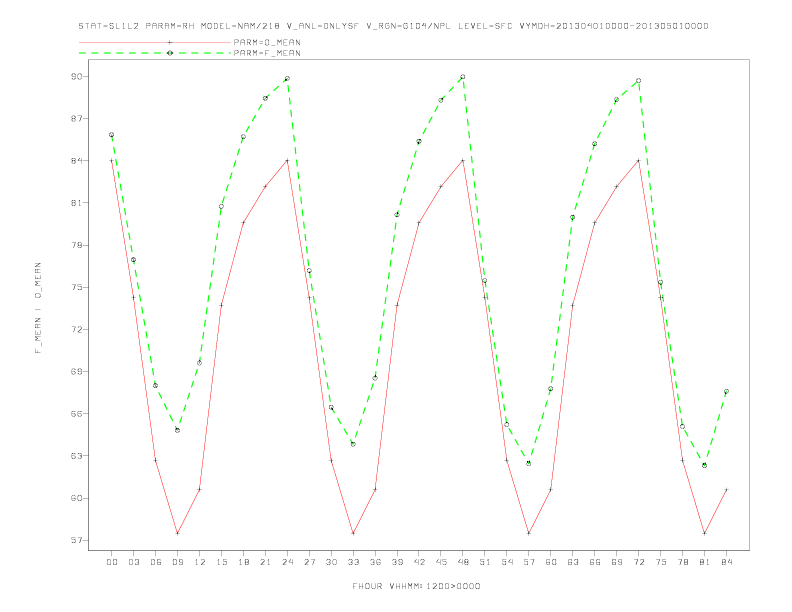Click the y-axis tick label 57
The width and height of the screenshot is (792, 612).
[76, 540]
